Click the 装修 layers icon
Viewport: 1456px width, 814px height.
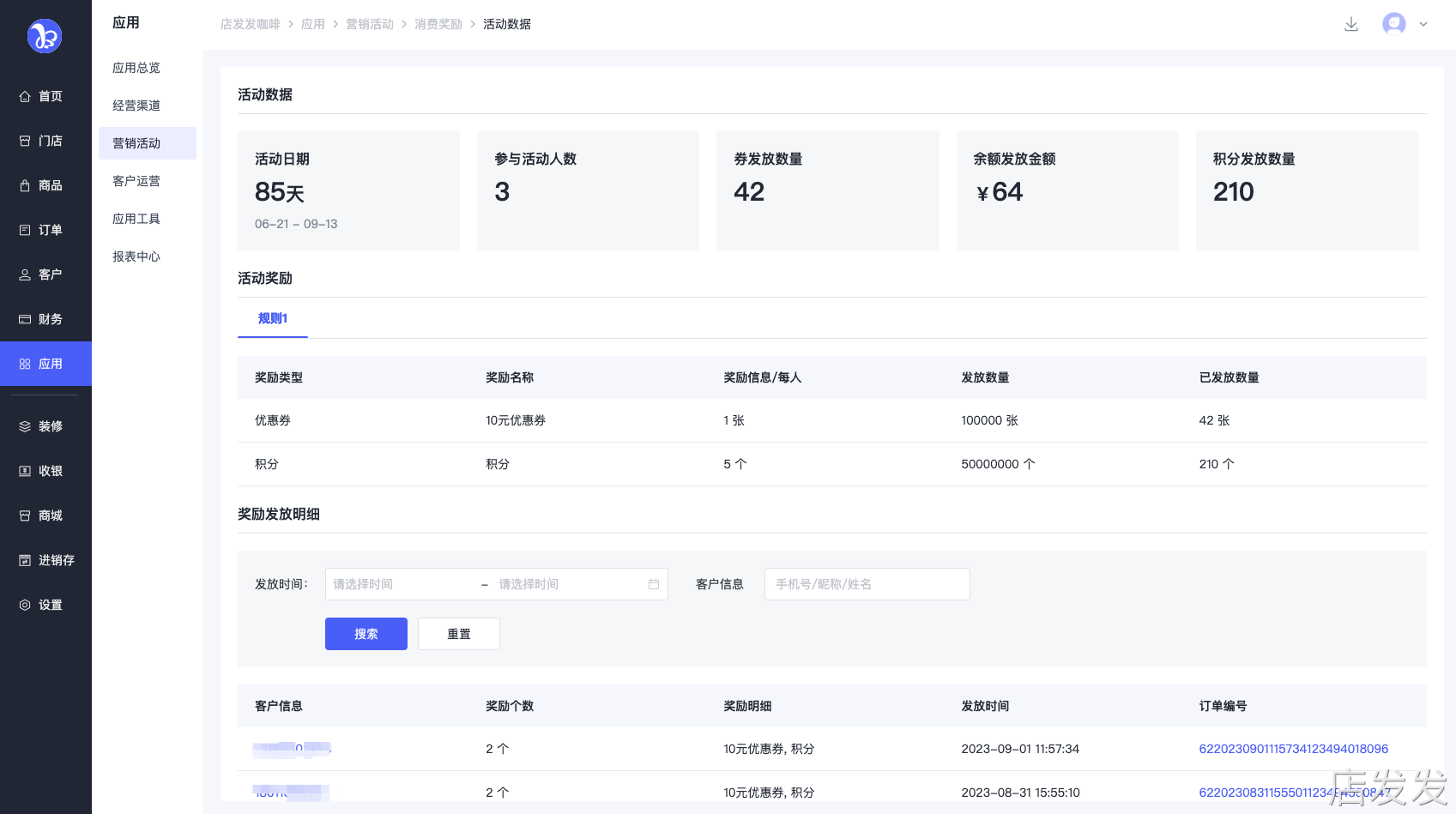coord(25,426)
